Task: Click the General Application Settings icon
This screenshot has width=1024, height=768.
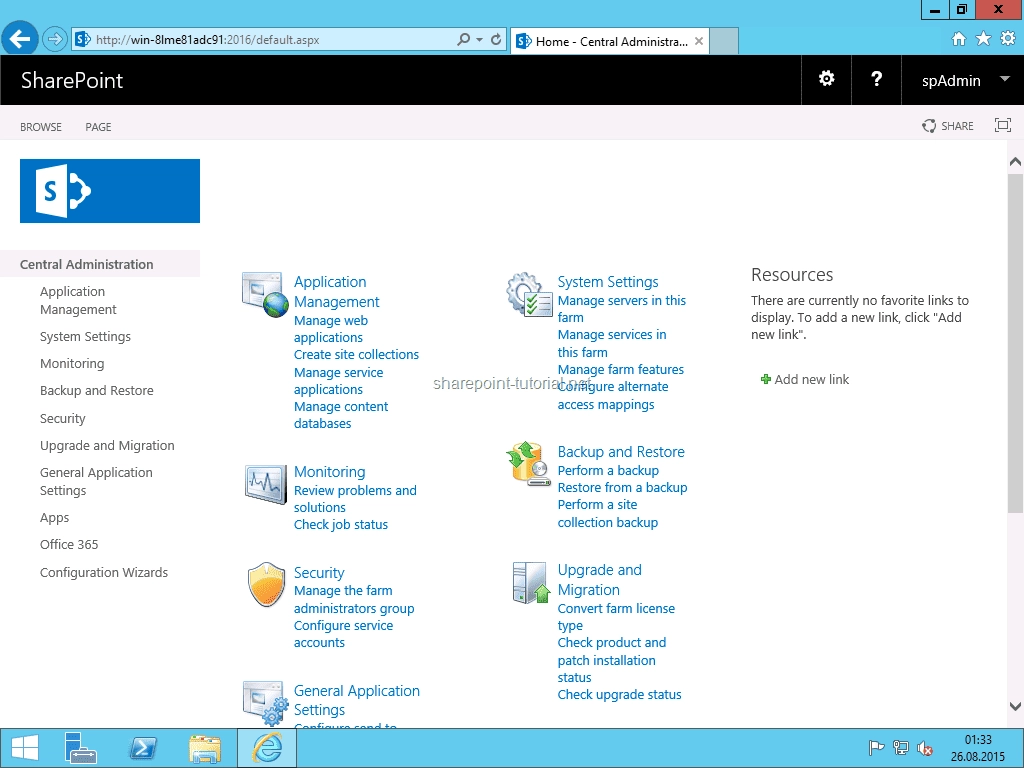Action: [x=265, y=703]
